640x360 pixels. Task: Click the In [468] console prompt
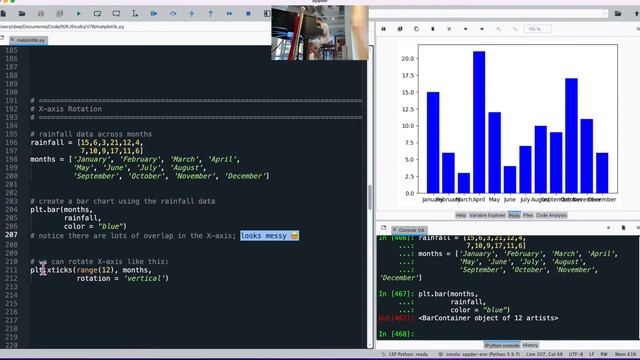click(x=396, y=334)
